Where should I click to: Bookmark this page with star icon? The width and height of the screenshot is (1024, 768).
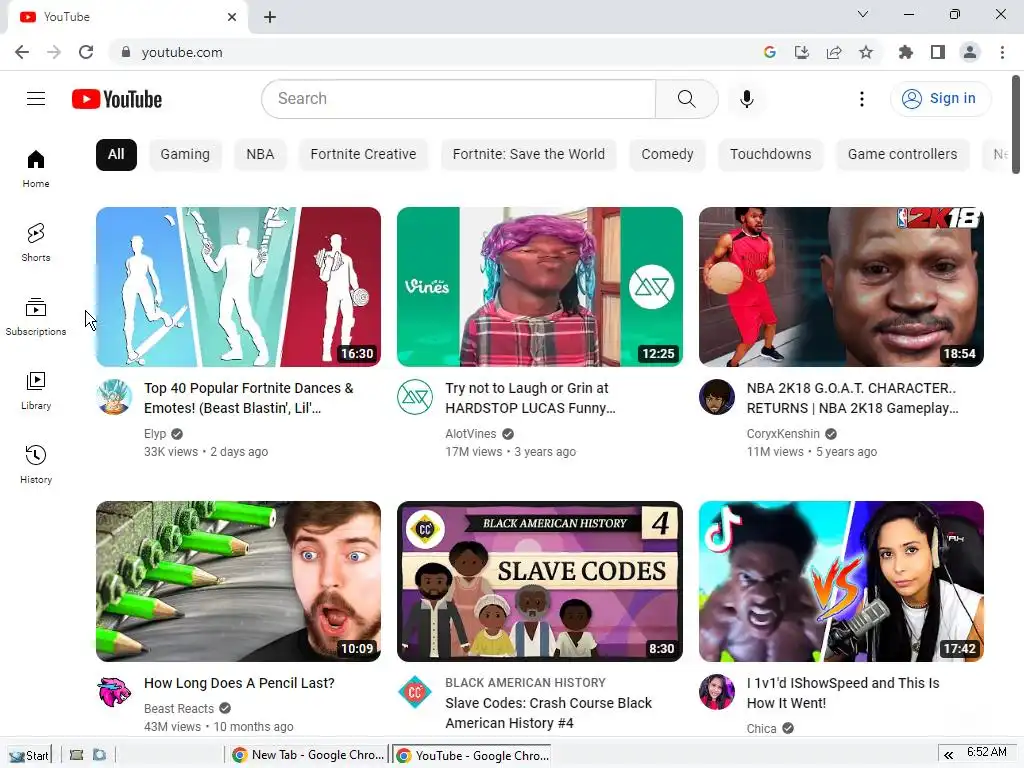pyautogui.click(x=865, y=52)
